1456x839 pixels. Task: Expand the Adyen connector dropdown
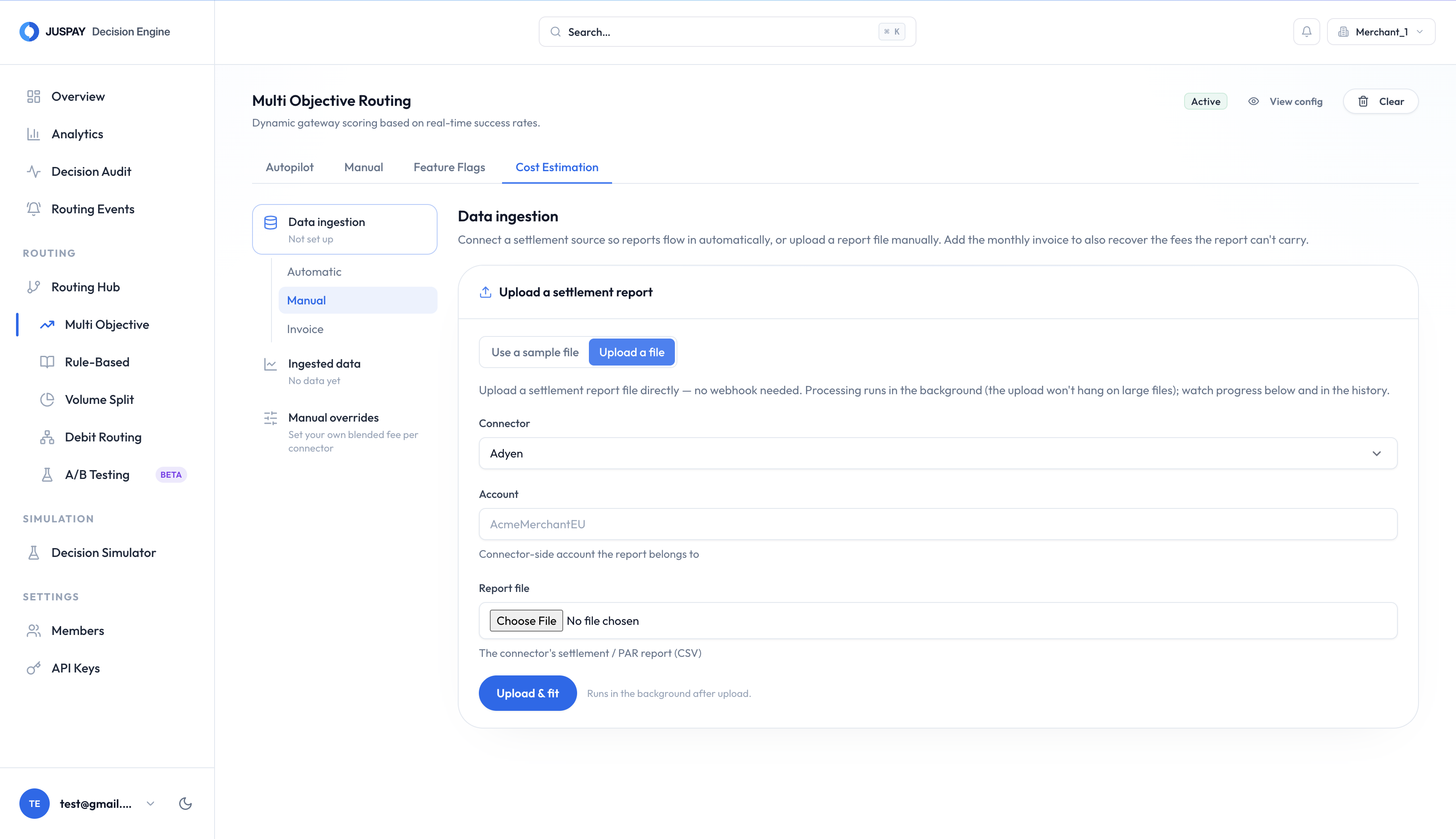tap(938, 453)
